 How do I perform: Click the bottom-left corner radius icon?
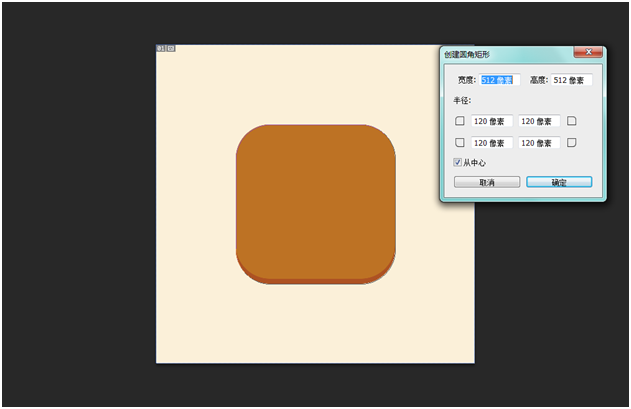(460, 143)
